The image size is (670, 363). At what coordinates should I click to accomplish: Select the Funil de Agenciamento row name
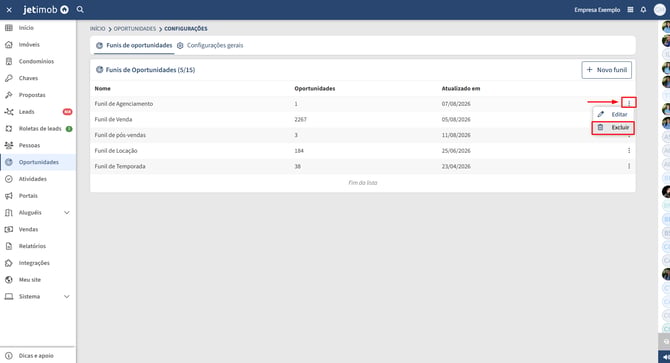point(124,104)
